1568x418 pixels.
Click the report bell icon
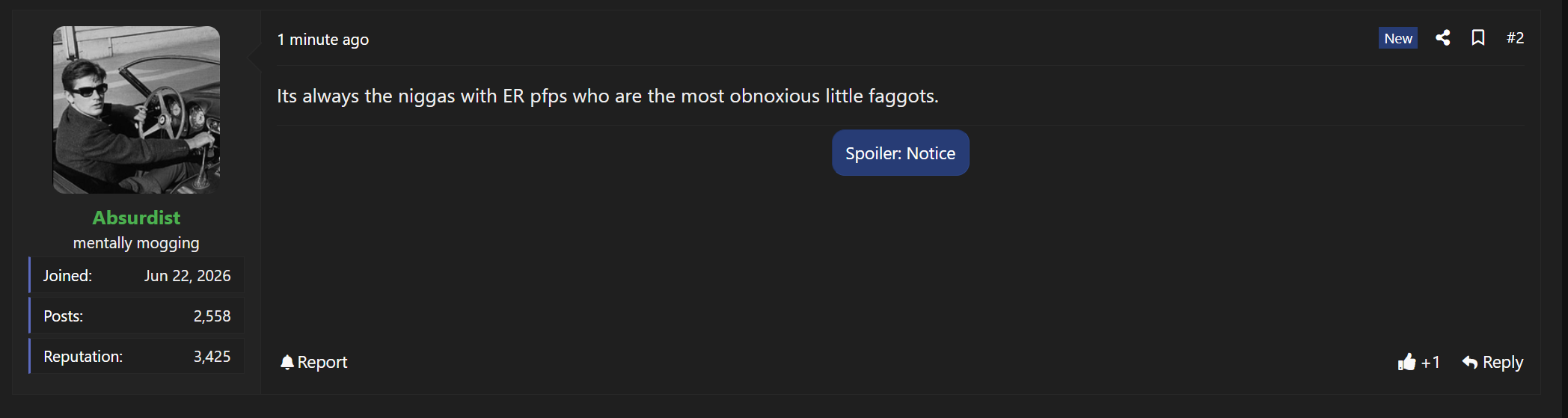pyautogui.click(x=287, y=363)
